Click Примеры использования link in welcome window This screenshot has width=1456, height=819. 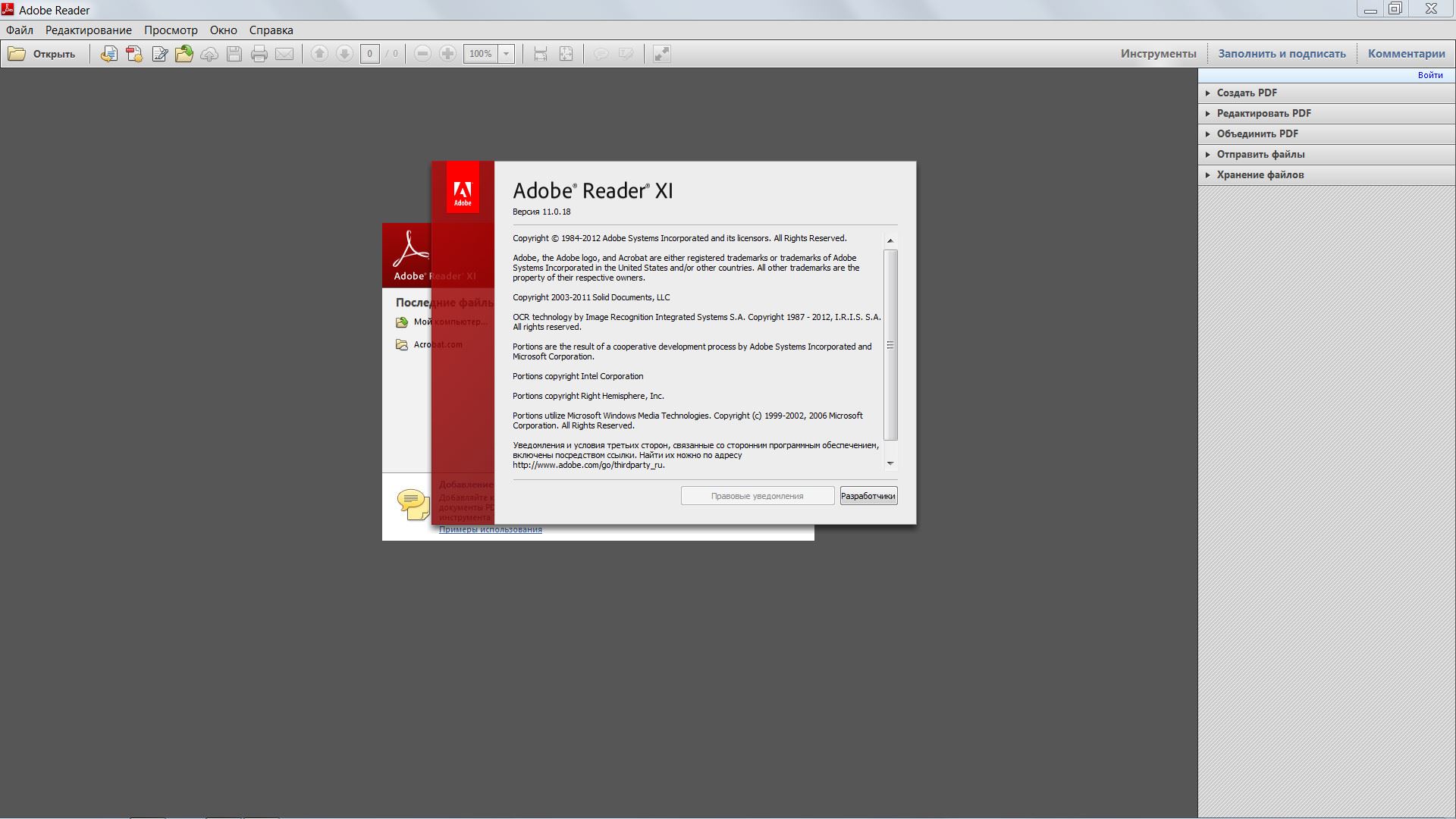tap(491, 529)
